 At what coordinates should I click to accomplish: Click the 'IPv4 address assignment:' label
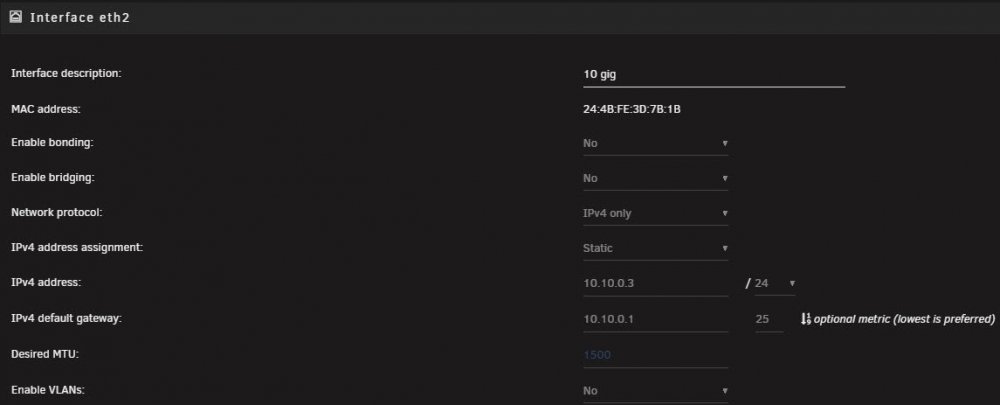(77, 247)
